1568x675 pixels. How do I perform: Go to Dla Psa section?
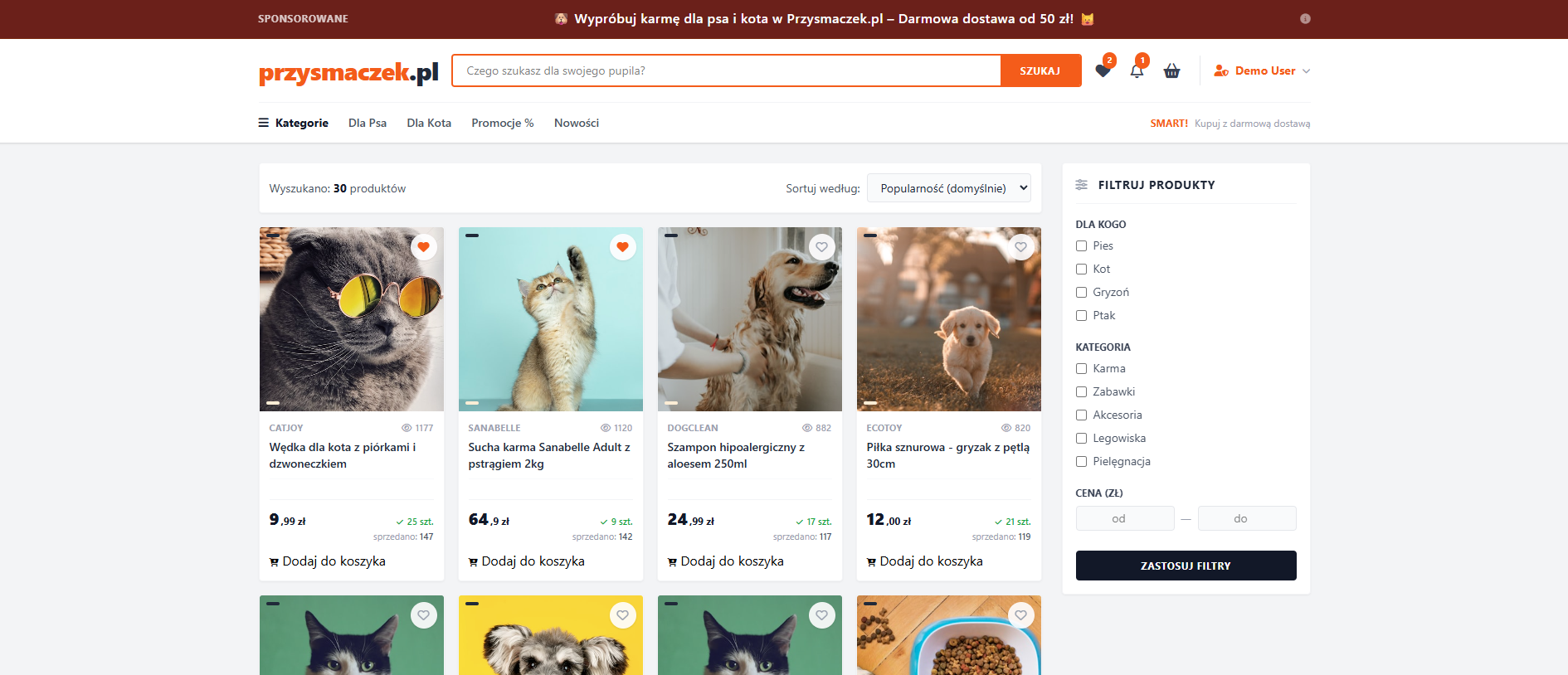point(368,123)
